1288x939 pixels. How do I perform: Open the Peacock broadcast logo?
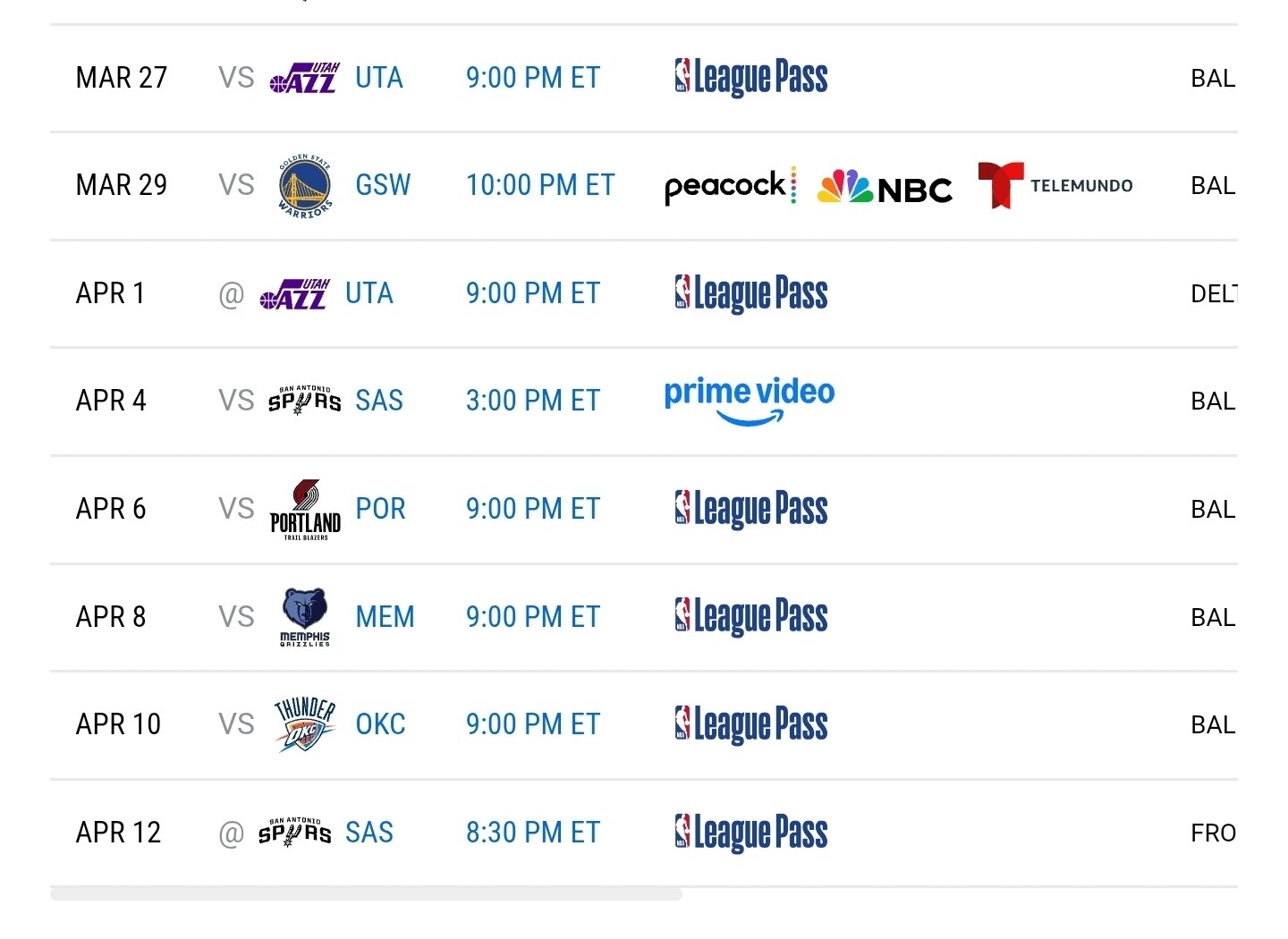730,186
